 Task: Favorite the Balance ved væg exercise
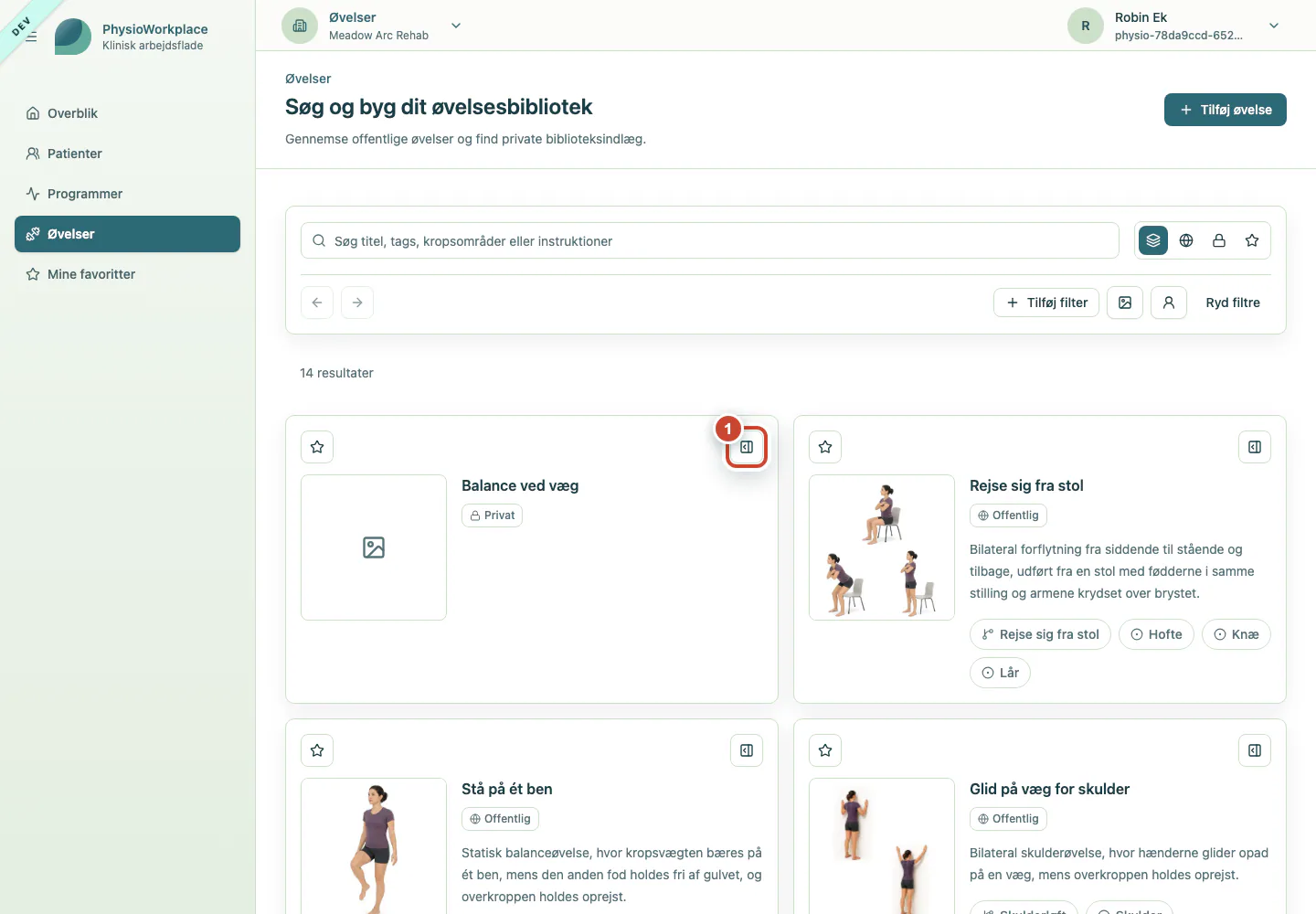pos(317,447)
